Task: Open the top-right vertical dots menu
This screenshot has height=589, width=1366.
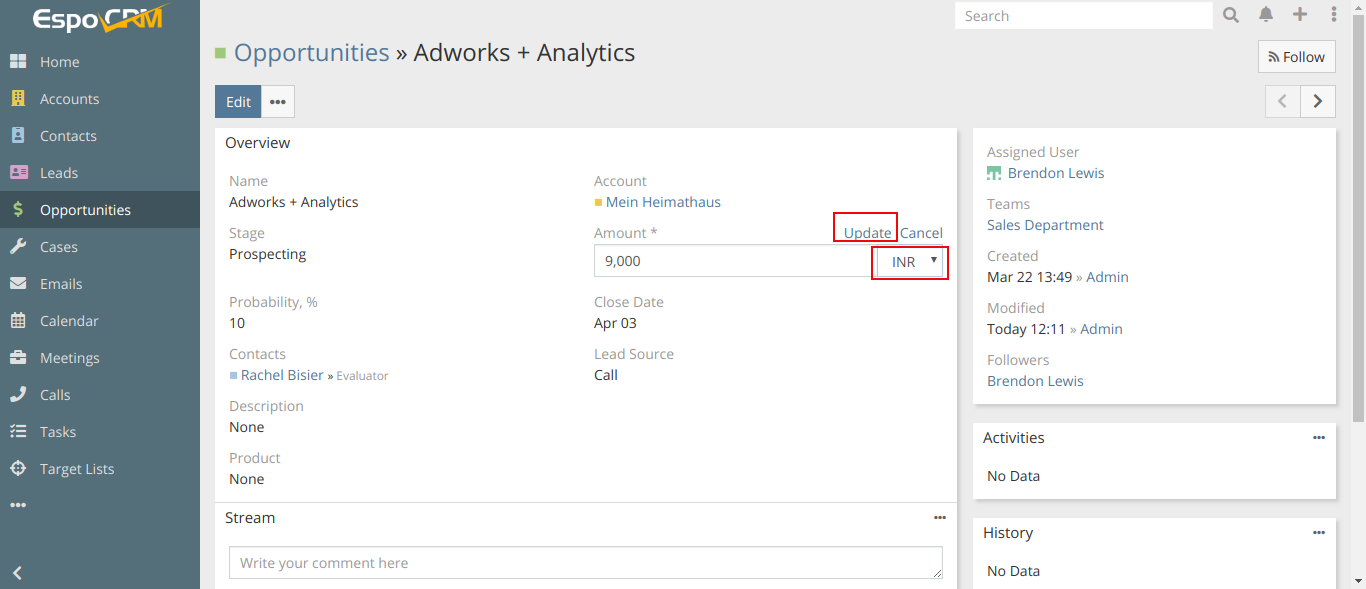Action: pyautogui.click(x=1334, y=15)
